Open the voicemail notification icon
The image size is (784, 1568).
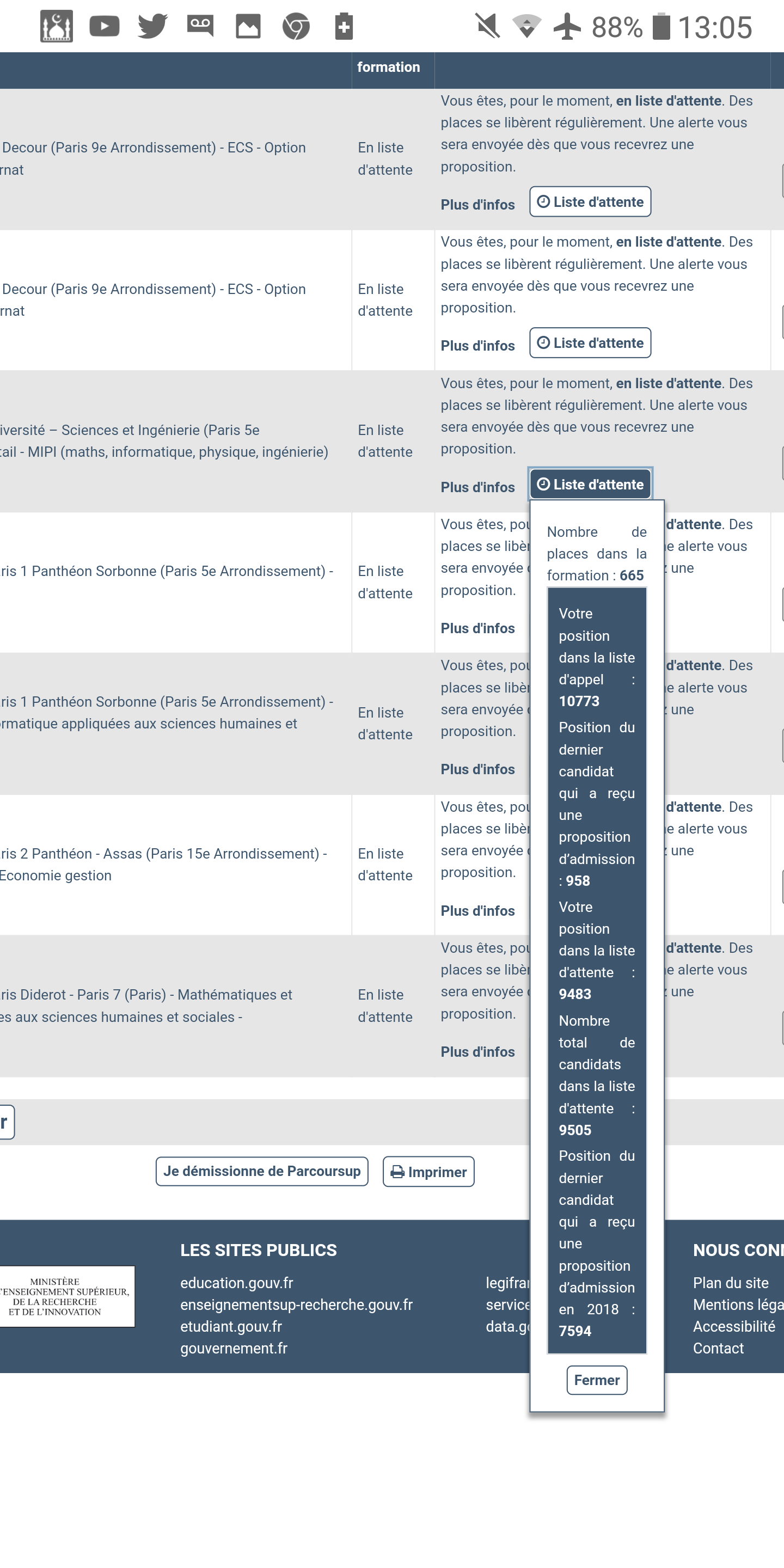click(x=200, y=27)
